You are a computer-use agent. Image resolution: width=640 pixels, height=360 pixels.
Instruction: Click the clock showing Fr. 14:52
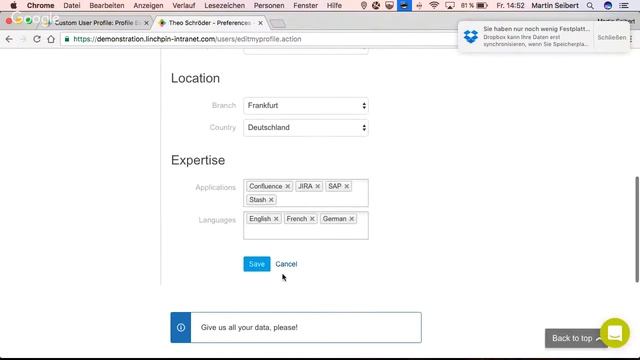point(510,6)
